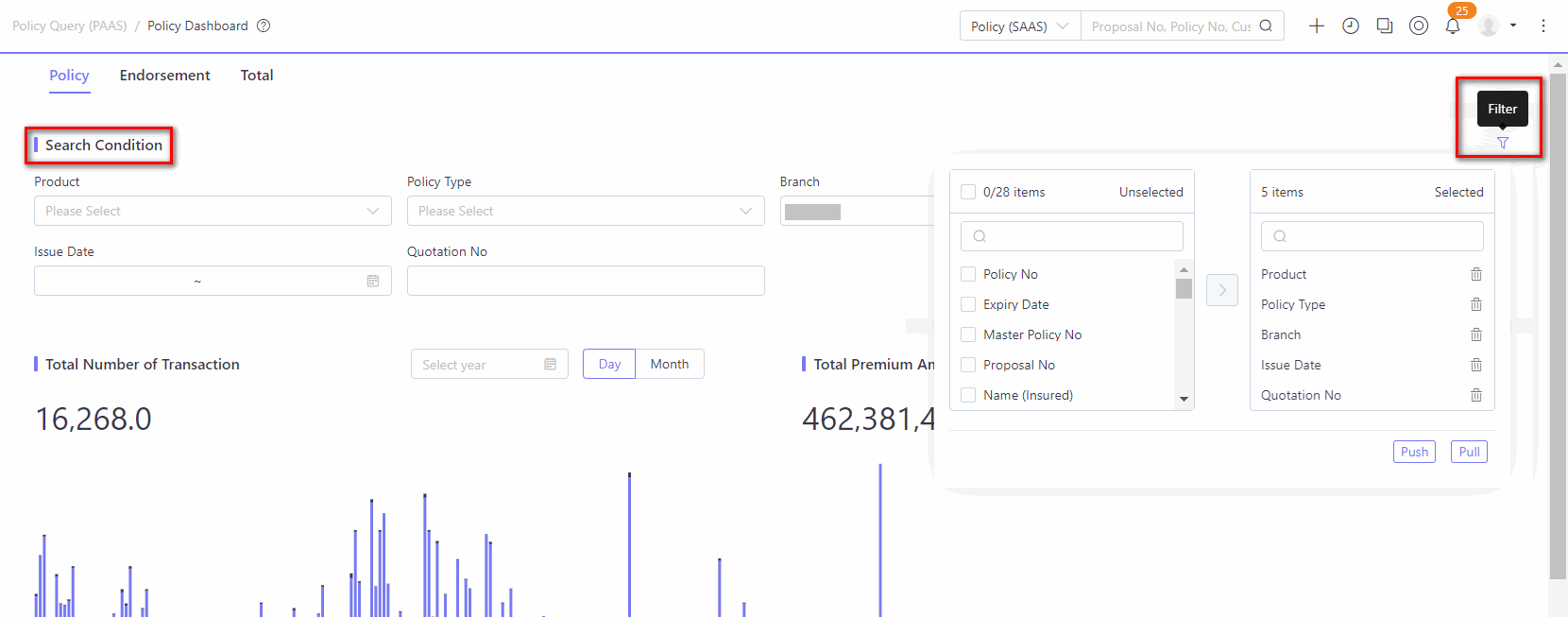Screen dimensions: 1568x617
Task: Open Issue Date calendar icon
Action: pos(373,281)
